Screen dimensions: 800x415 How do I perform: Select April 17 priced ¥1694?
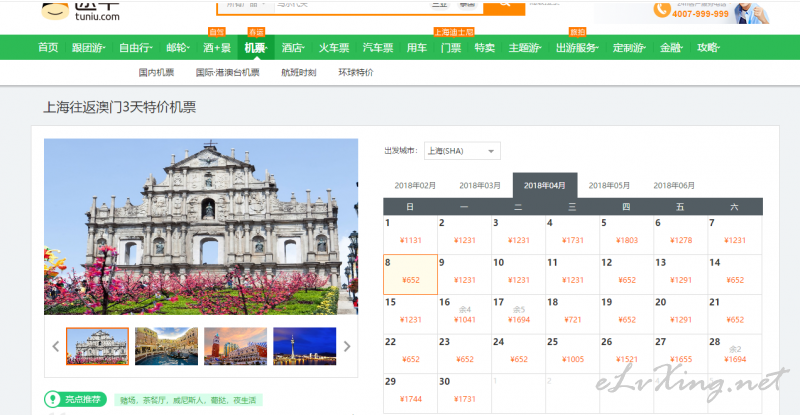[518, 314]
